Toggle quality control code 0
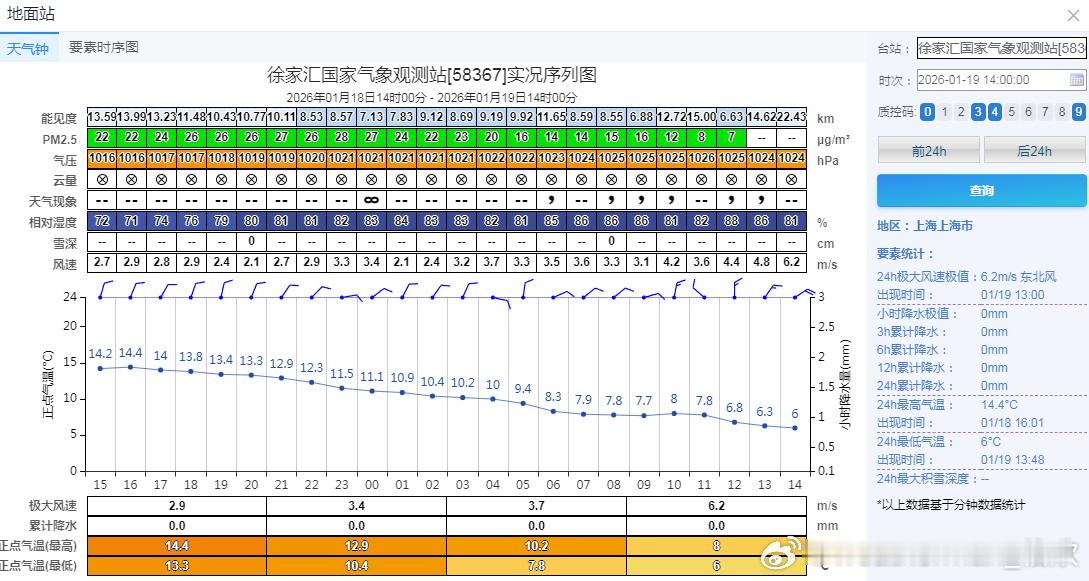 tap(927, 112)
